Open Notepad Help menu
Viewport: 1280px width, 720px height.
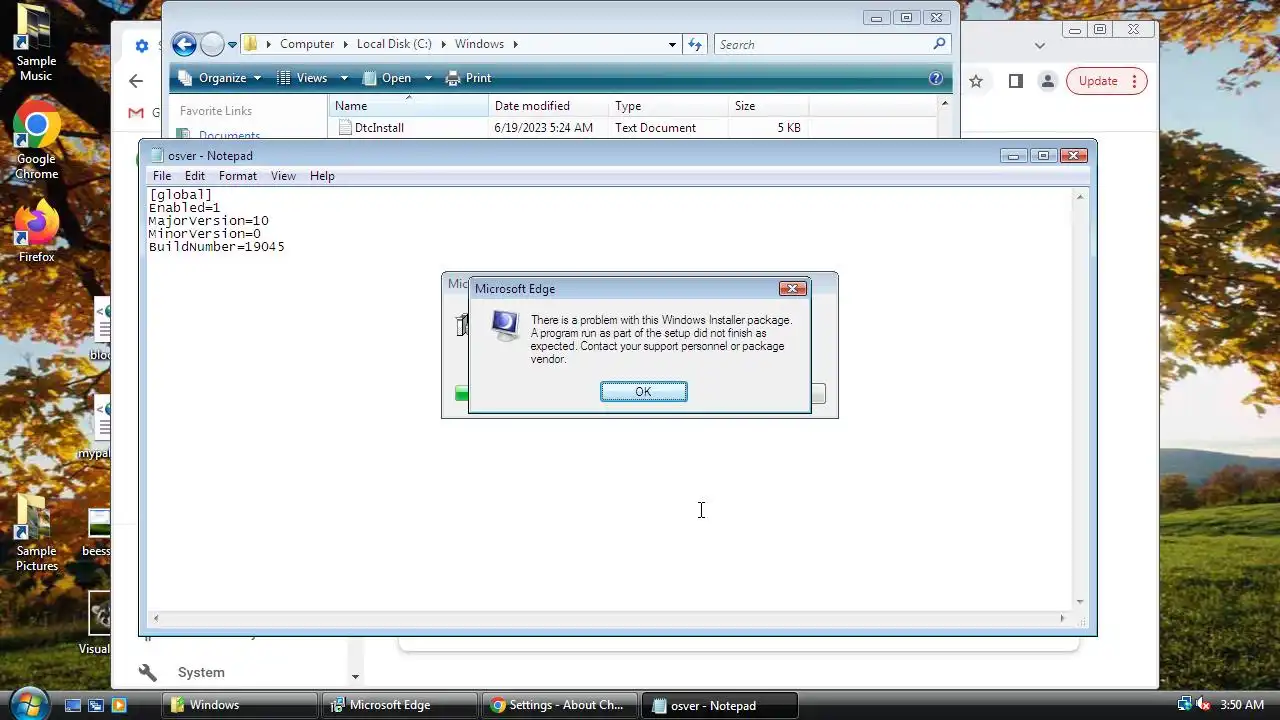[x=322, y=176]
